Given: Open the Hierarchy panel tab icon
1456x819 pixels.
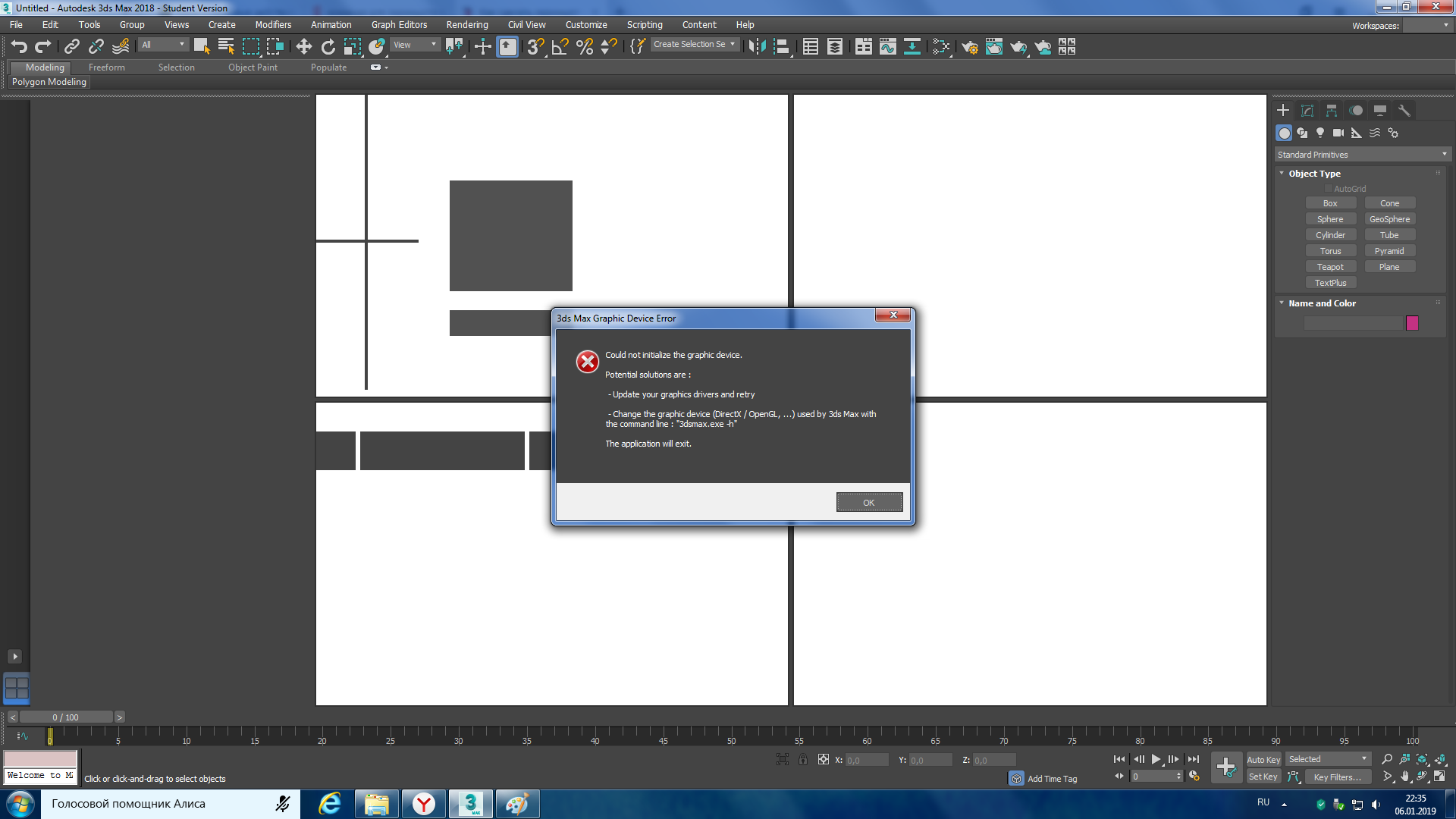Looking at the screenshot, I should coord(1332,111).
